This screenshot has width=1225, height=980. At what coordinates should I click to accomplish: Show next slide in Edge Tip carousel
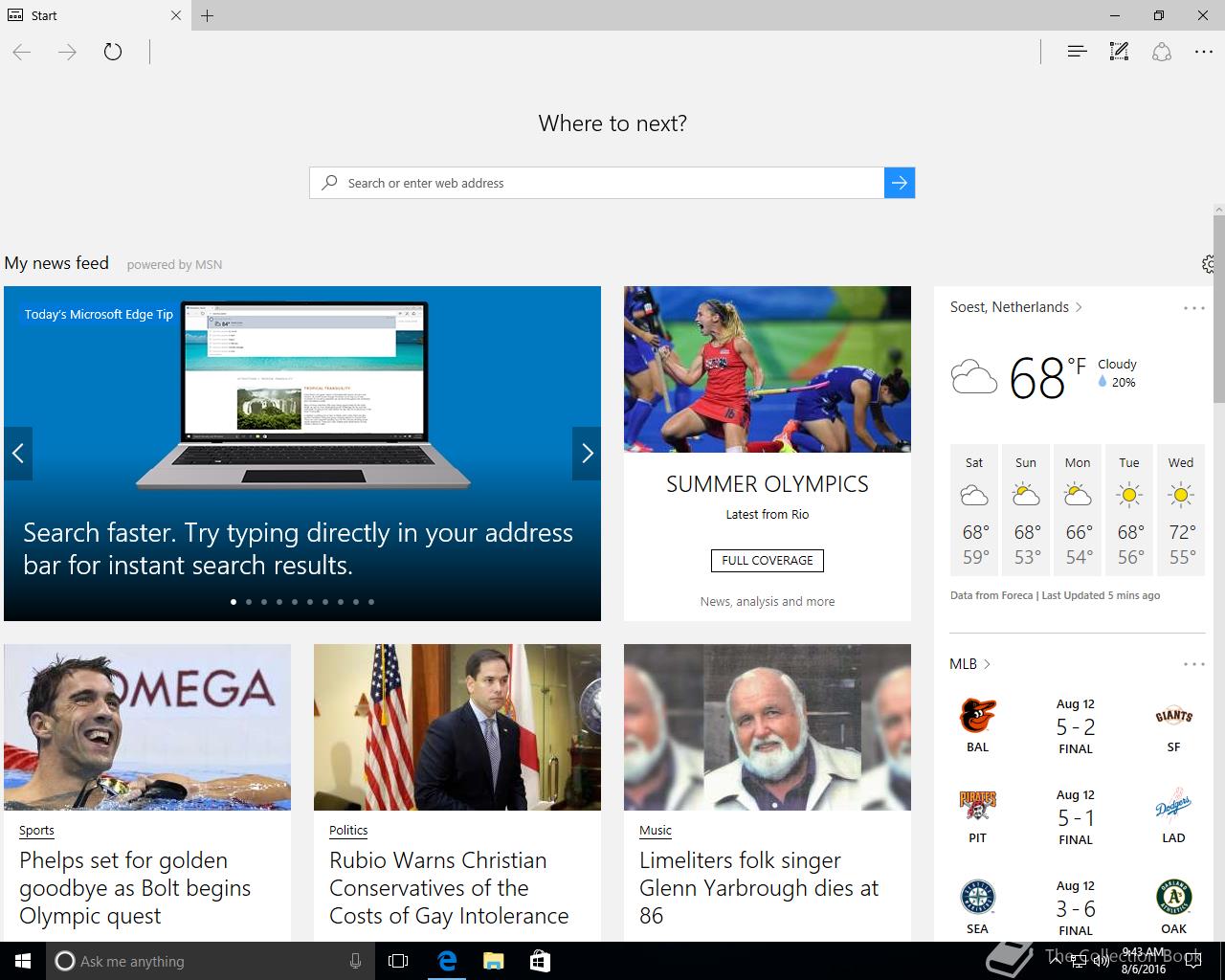pos(587,454)
